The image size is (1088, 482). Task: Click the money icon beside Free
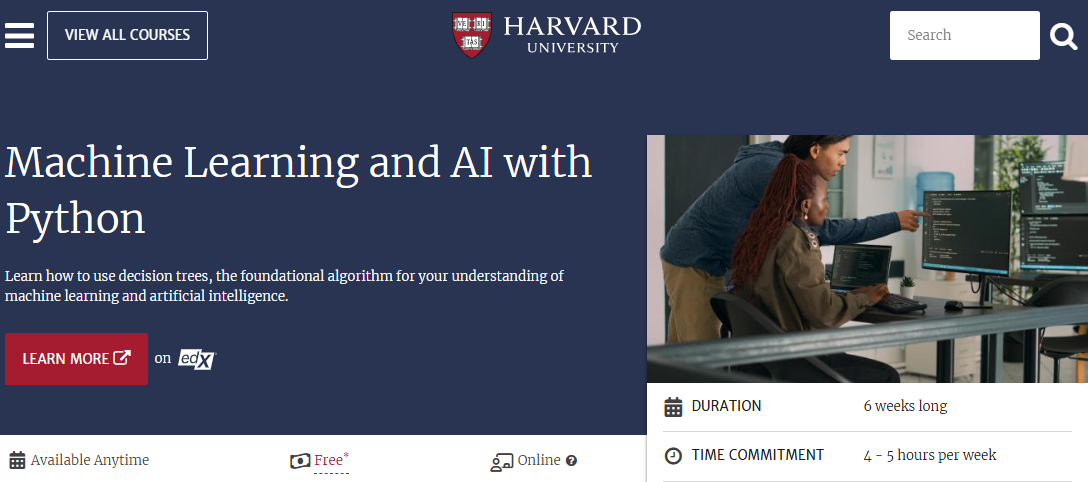300,461
